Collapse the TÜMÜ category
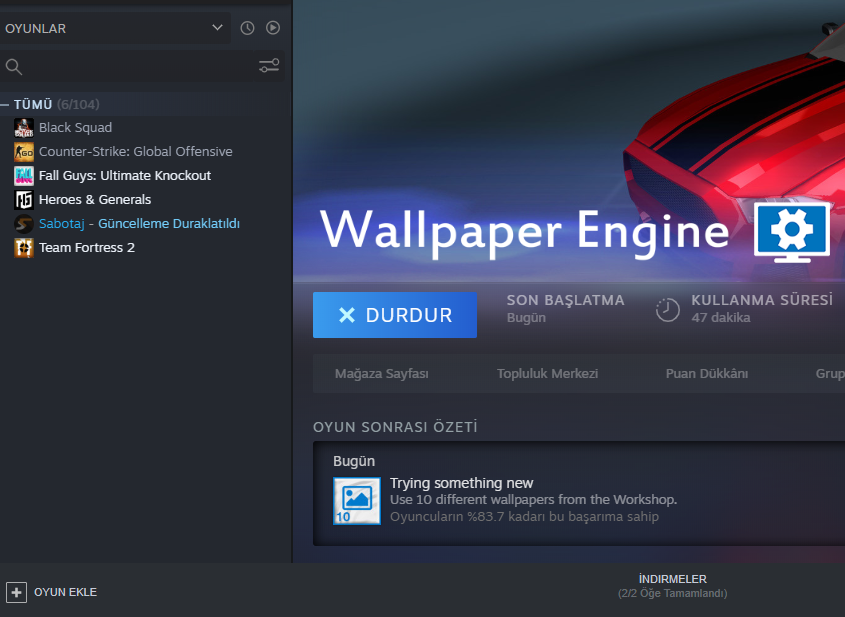The image size is (845, 617). point(5,105)
